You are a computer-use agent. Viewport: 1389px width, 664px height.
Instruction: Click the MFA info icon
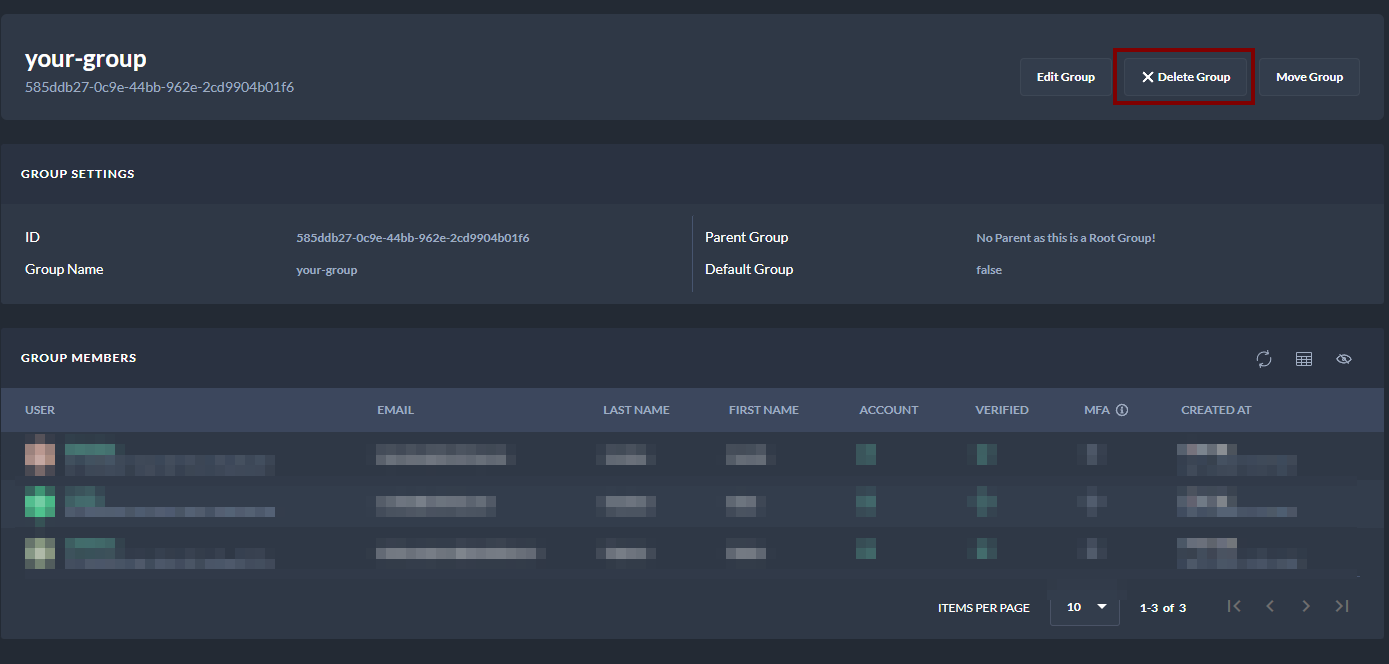coord(1122,410)
